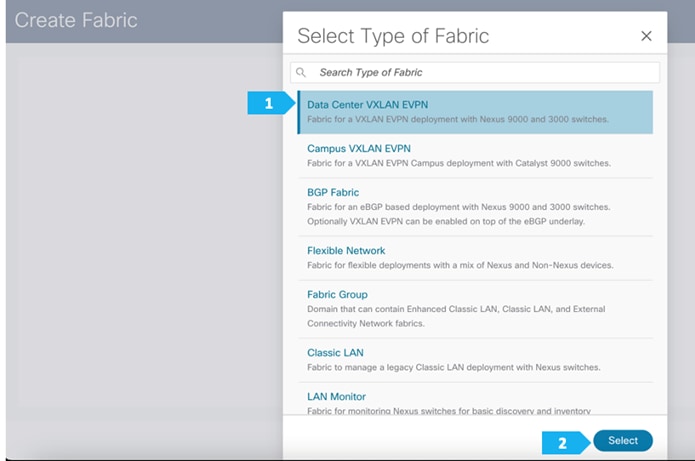Close the Select Type of Fabric dialog

[646, 36]
